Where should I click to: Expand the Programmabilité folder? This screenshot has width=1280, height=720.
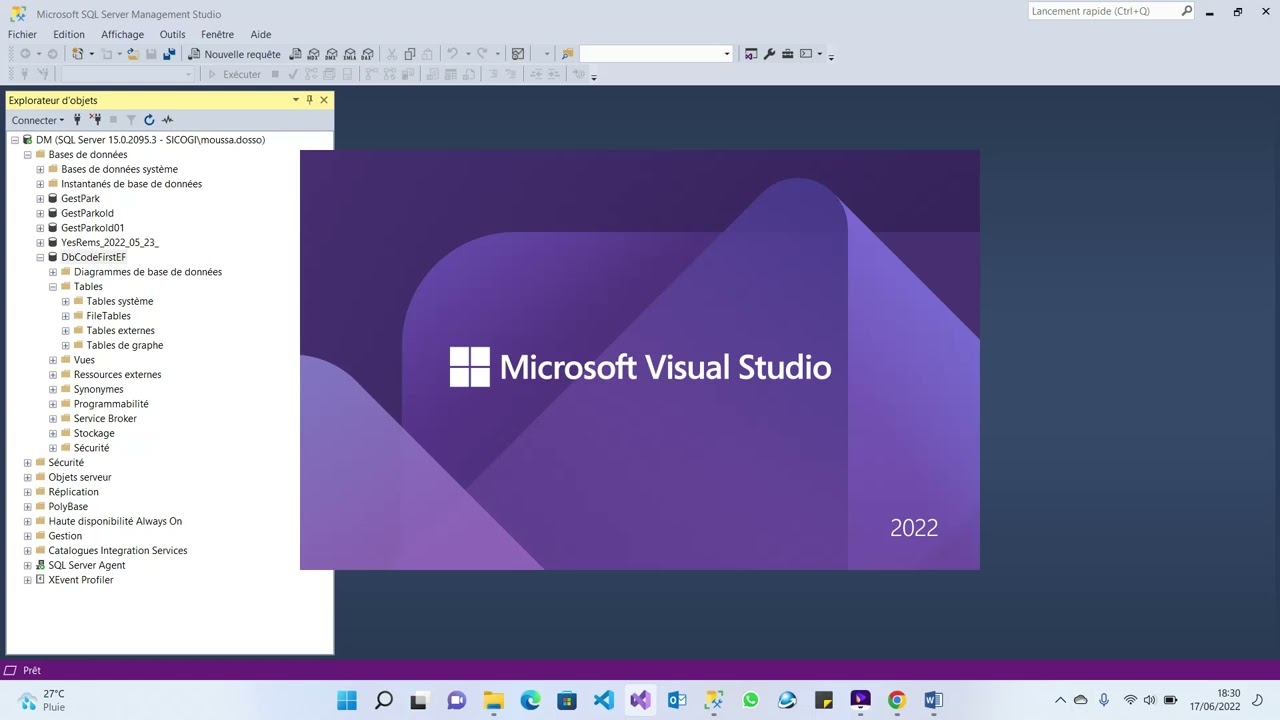tap(53, 404)
